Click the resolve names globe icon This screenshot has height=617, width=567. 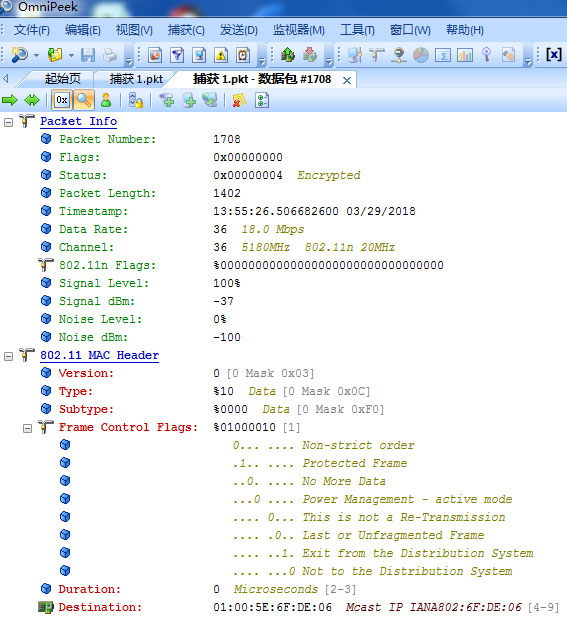pos(210,100)
